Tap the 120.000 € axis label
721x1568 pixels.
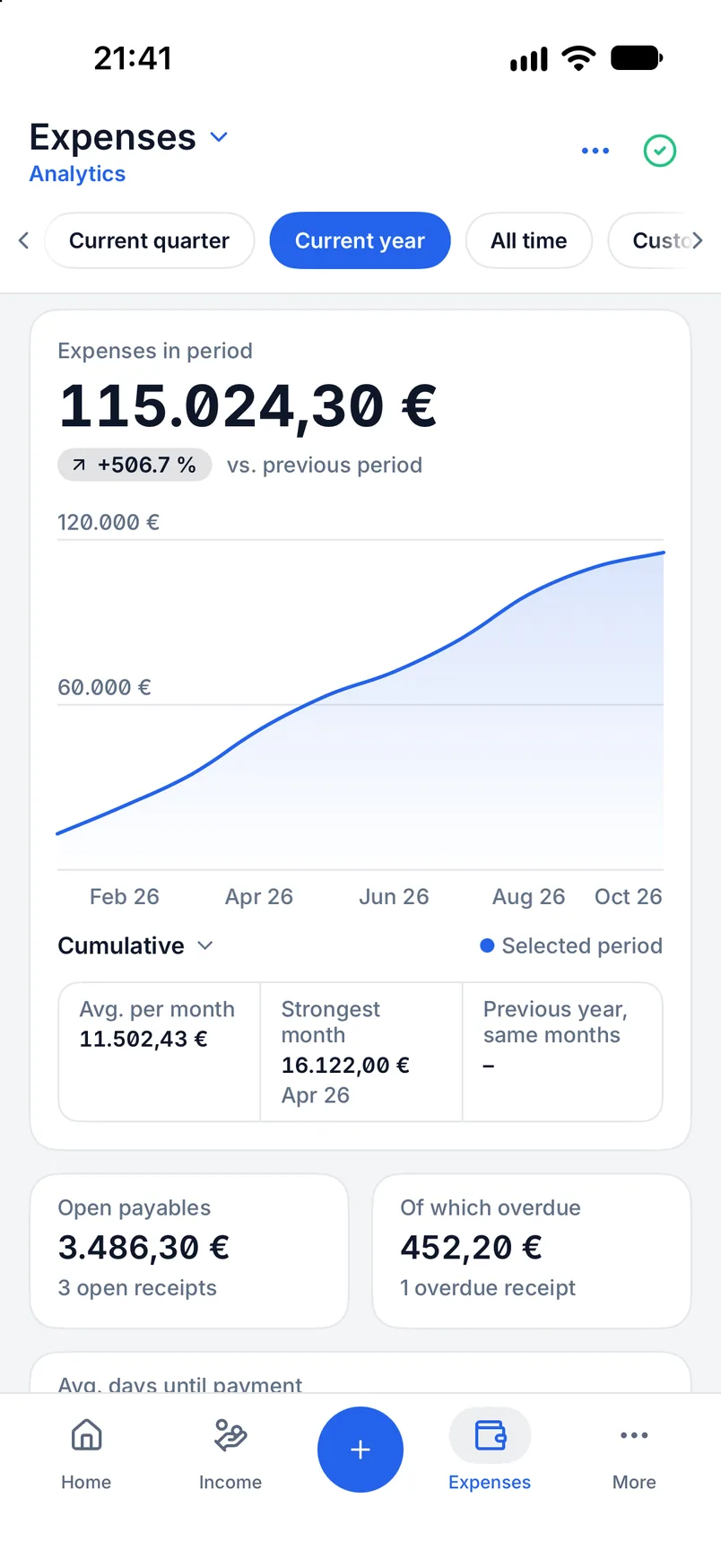[x=109, y=522]
